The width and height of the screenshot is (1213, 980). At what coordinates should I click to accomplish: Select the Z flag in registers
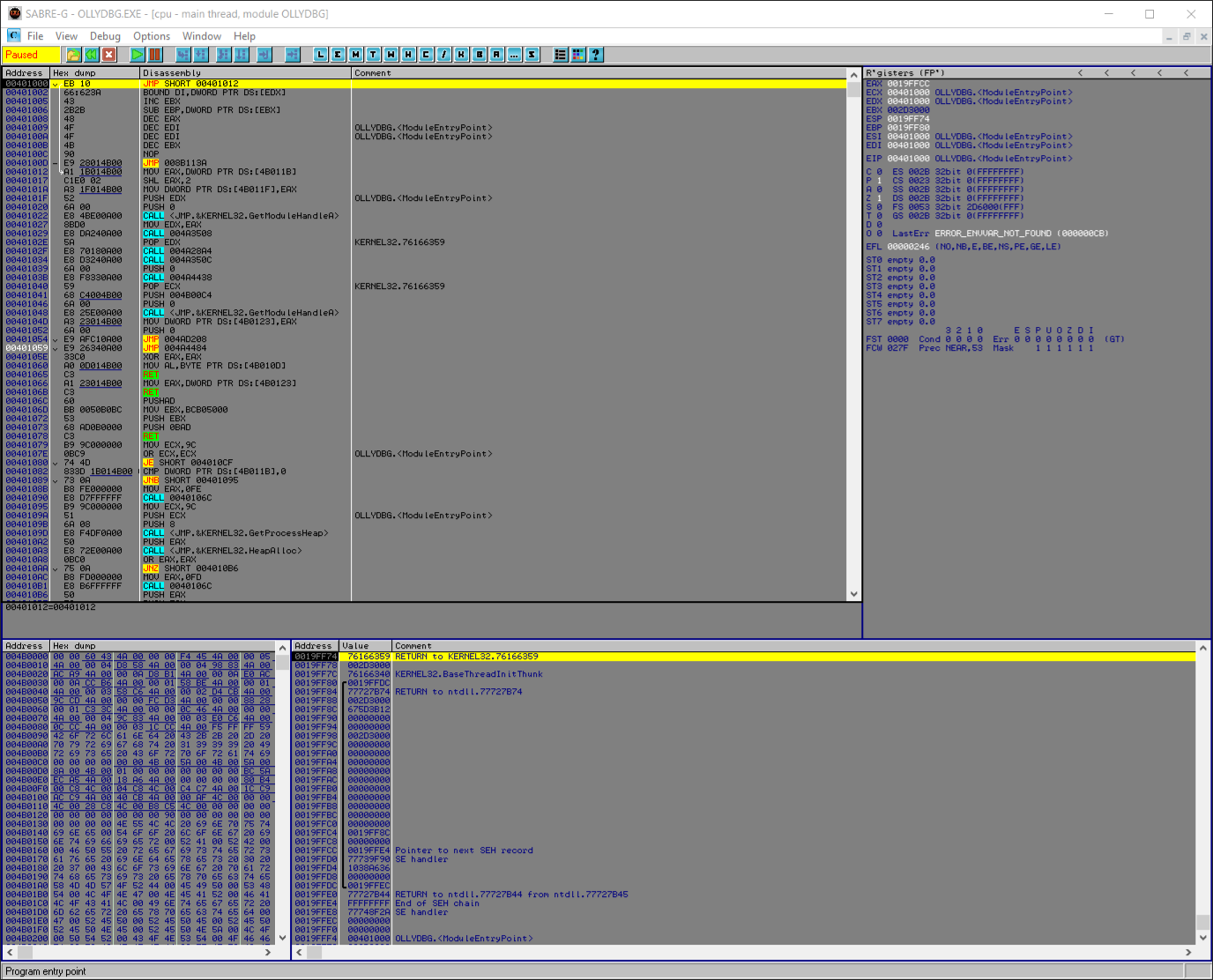874,198
